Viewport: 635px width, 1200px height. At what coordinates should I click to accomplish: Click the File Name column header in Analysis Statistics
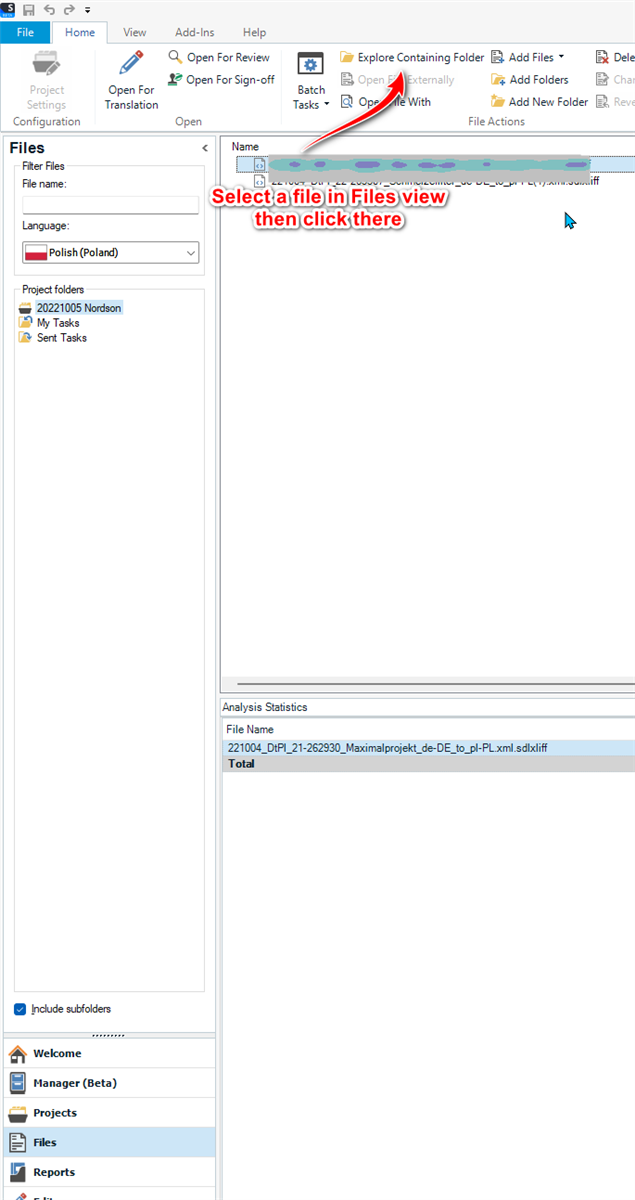click(x=250, y=730)
